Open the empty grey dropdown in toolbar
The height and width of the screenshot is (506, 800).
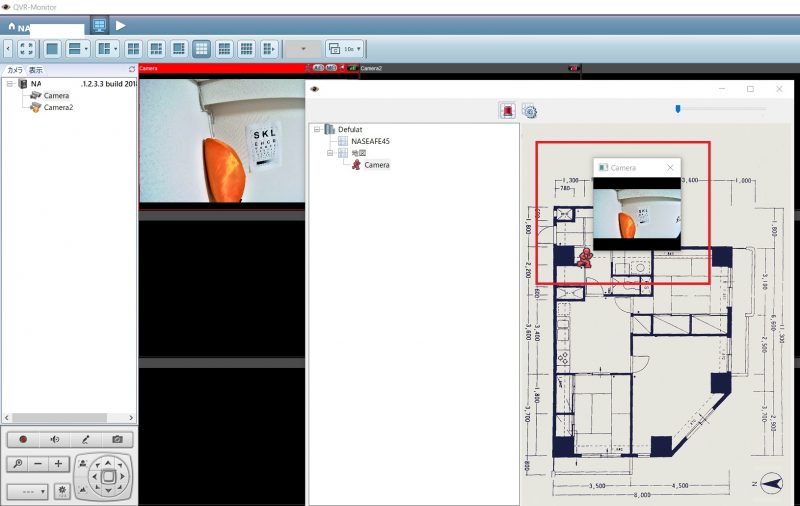pyautogui.click(x=303, y=49)
